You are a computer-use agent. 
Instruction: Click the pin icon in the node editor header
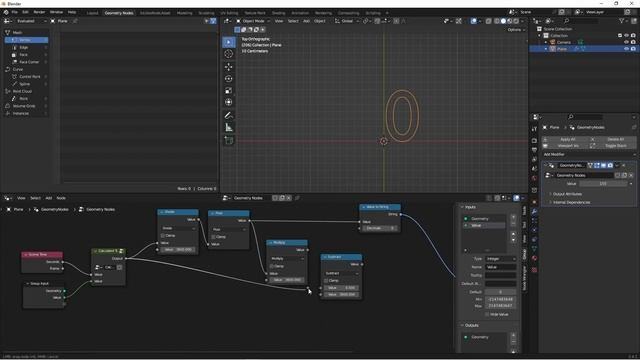[x=297, y=198]
